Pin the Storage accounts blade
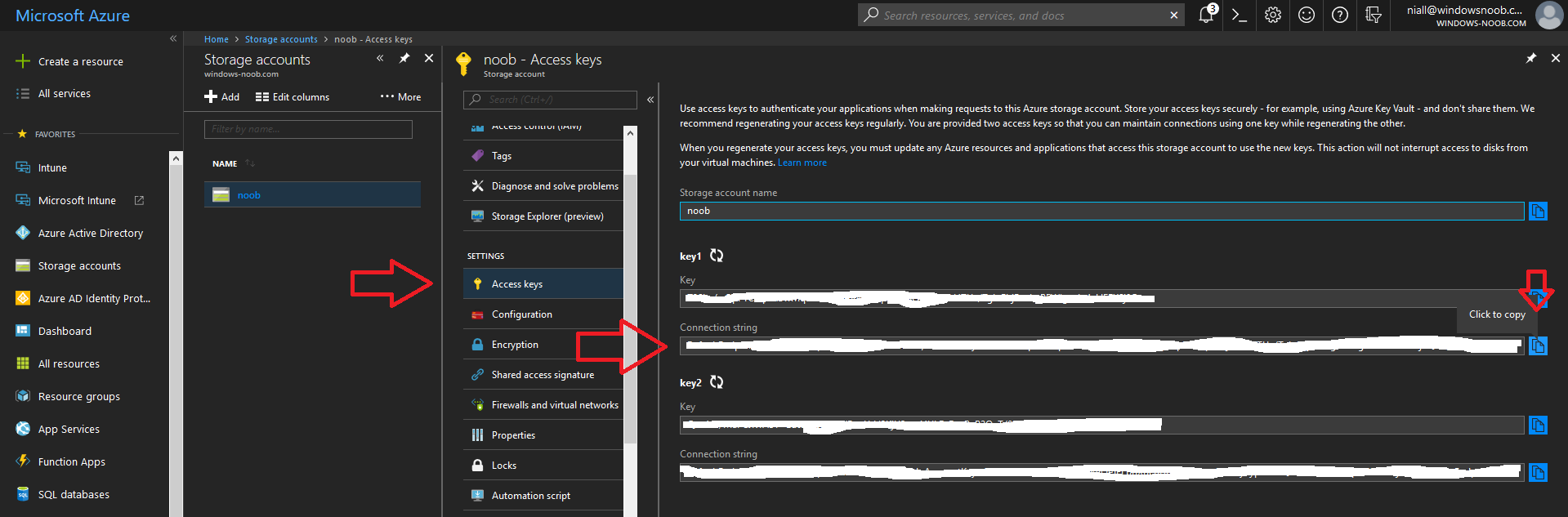This screenshot has width=1568, height=517. coord(404,58)
